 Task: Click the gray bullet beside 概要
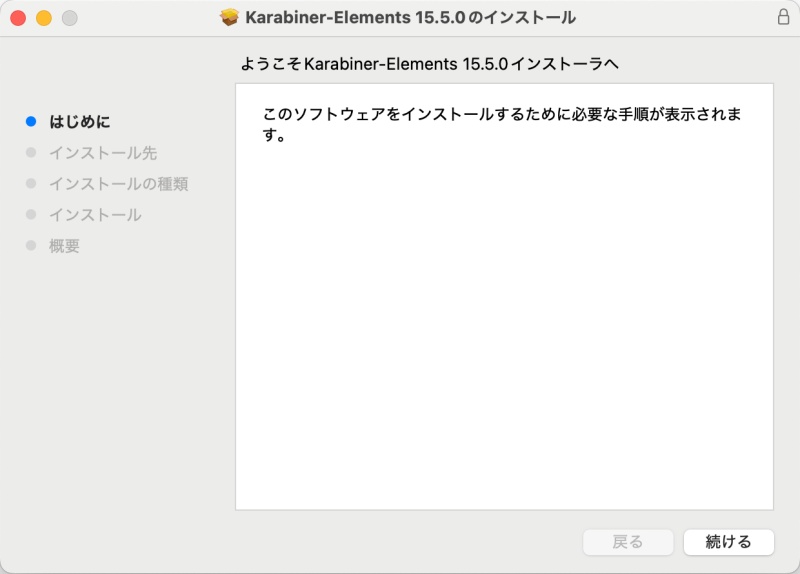click(31, 246)
